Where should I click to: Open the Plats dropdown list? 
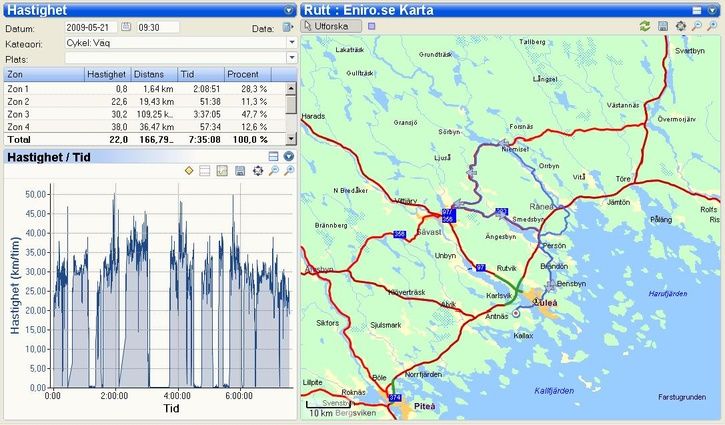(291, 58)
